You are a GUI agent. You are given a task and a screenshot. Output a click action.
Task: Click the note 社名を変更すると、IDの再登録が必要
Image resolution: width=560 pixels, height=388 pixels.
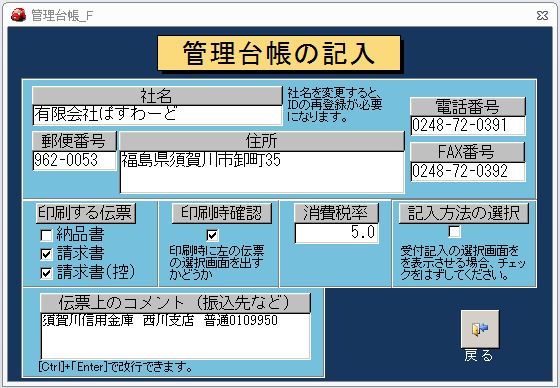[335, 105]
